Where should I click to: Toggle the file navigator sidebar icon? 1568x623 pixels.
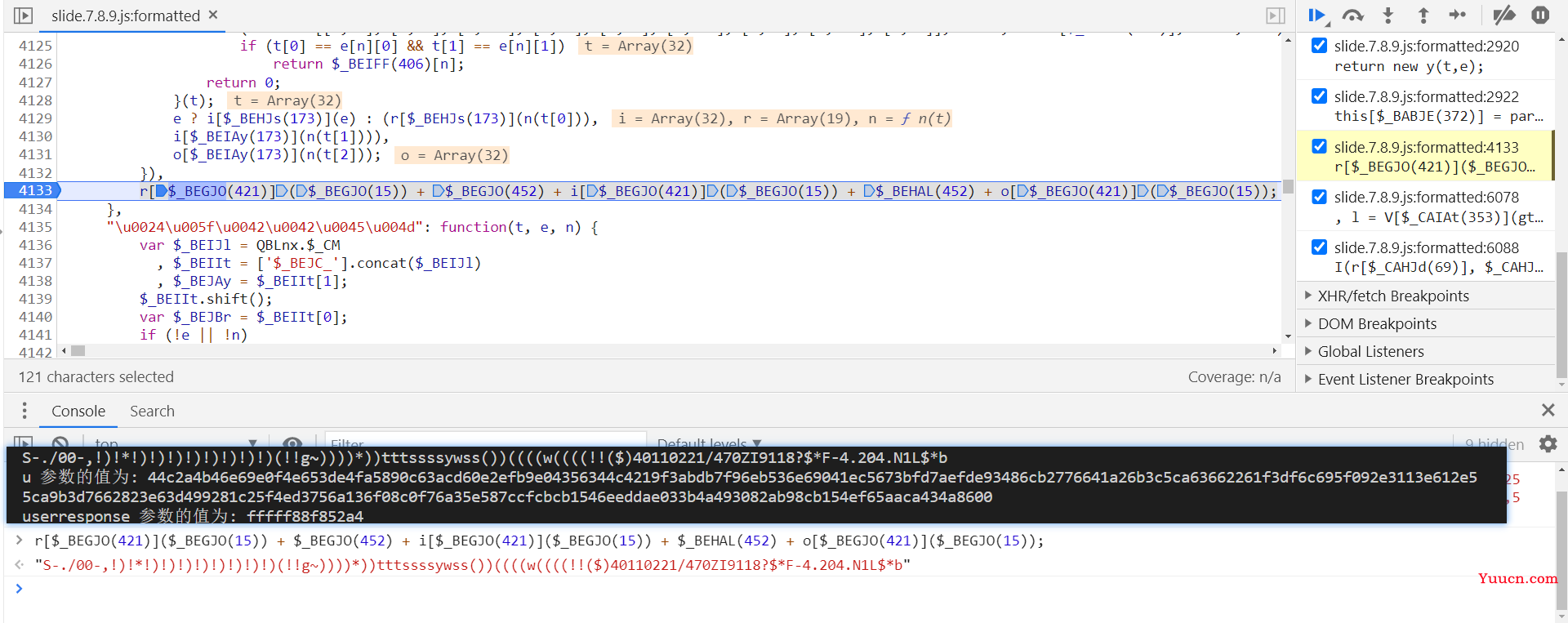click(23, 16)
